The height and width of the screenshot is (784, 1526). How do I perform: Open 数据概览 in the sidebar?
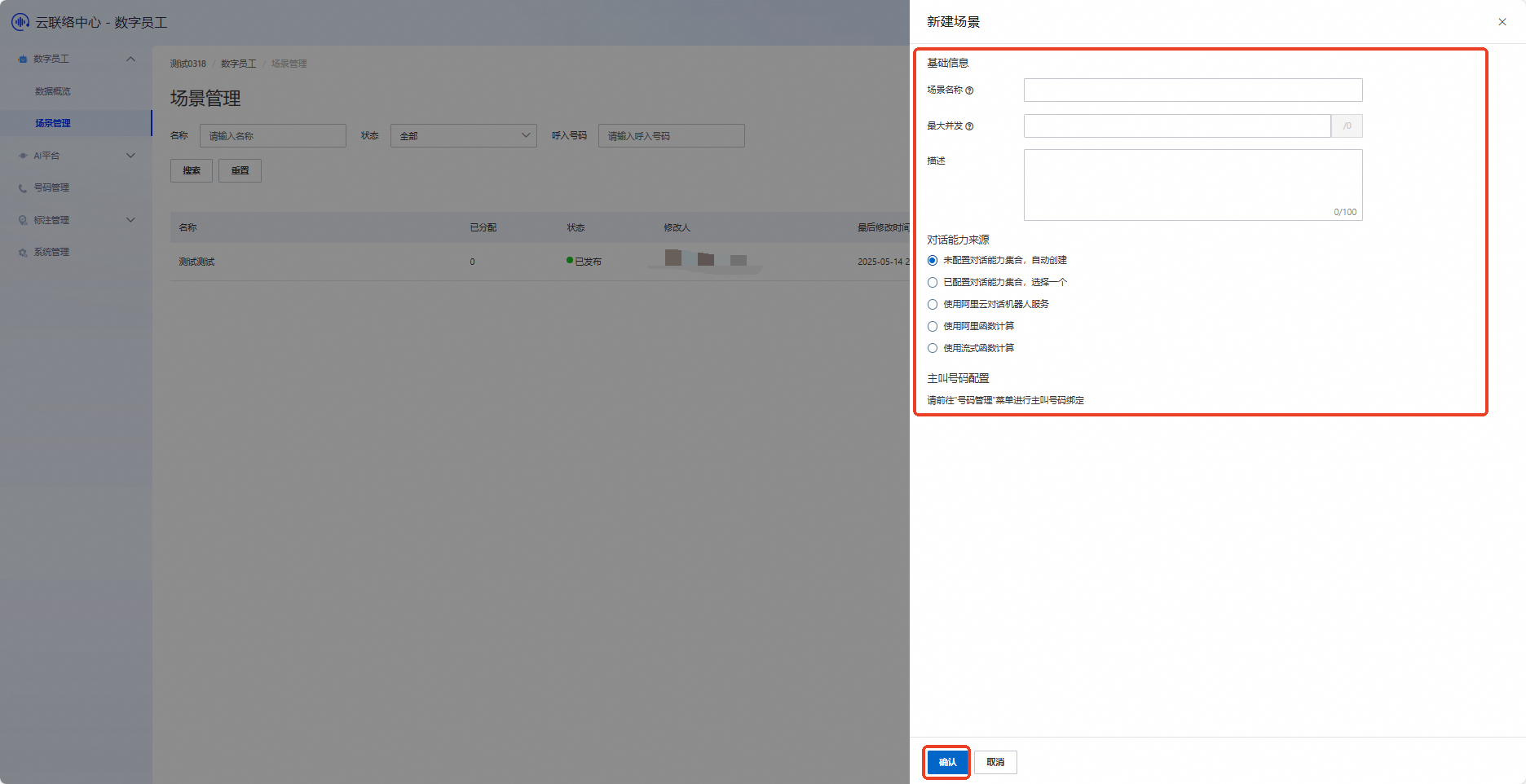53,91
